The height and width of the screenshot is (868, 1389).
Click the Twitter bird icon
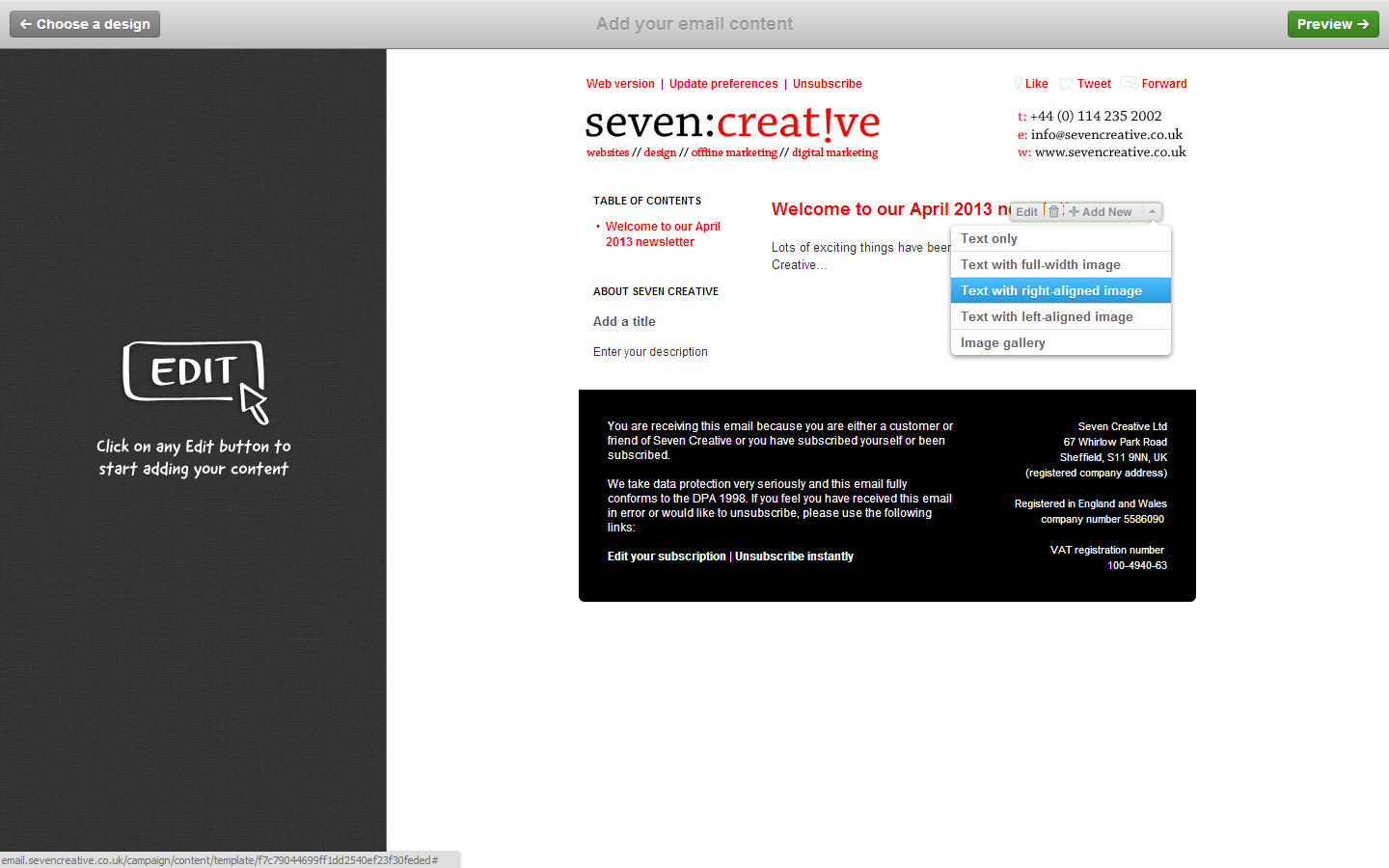[1066, 84]
